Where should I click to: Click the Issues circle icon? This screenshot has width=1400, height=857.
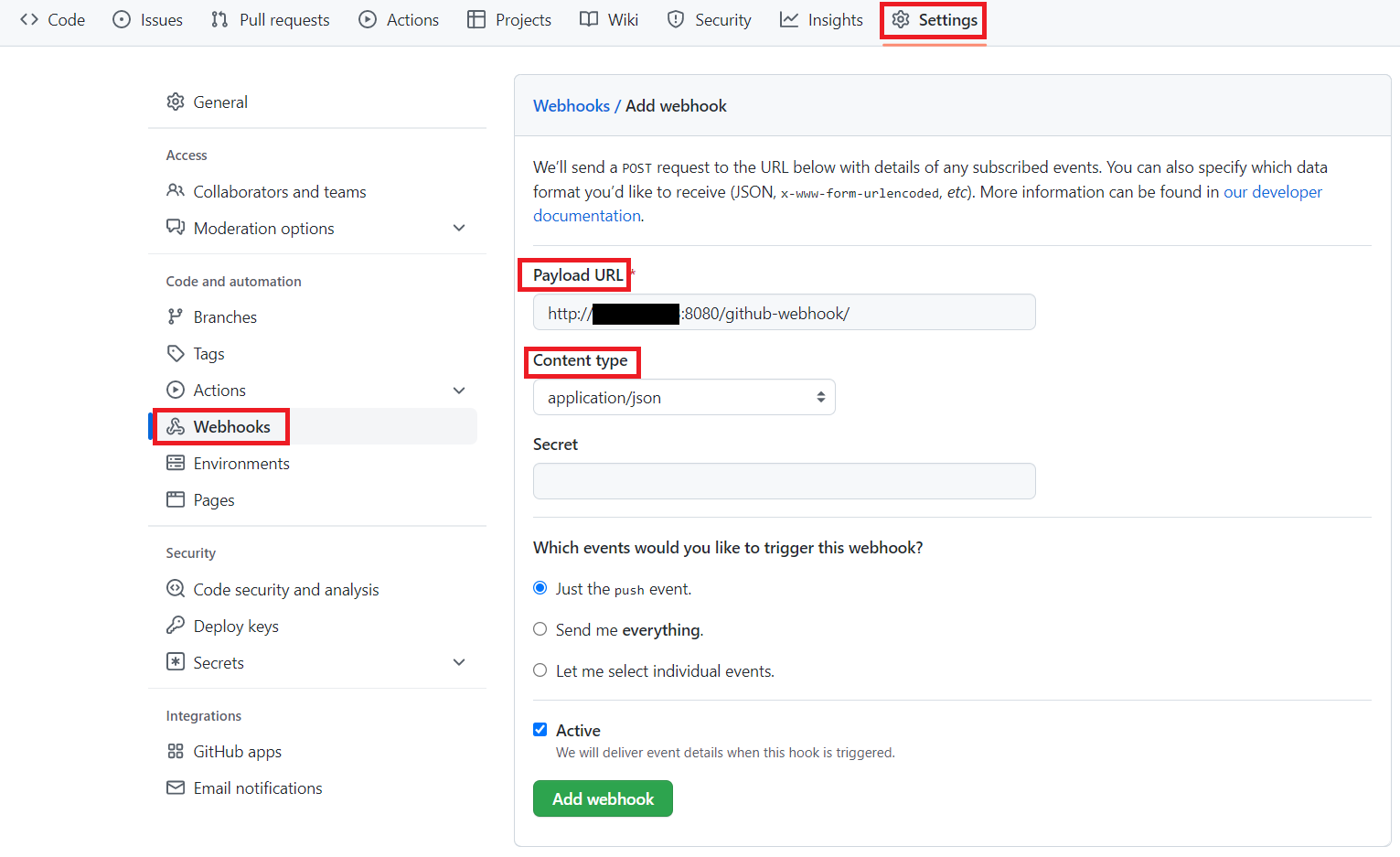pyautogui.click(x=122, y=19)
